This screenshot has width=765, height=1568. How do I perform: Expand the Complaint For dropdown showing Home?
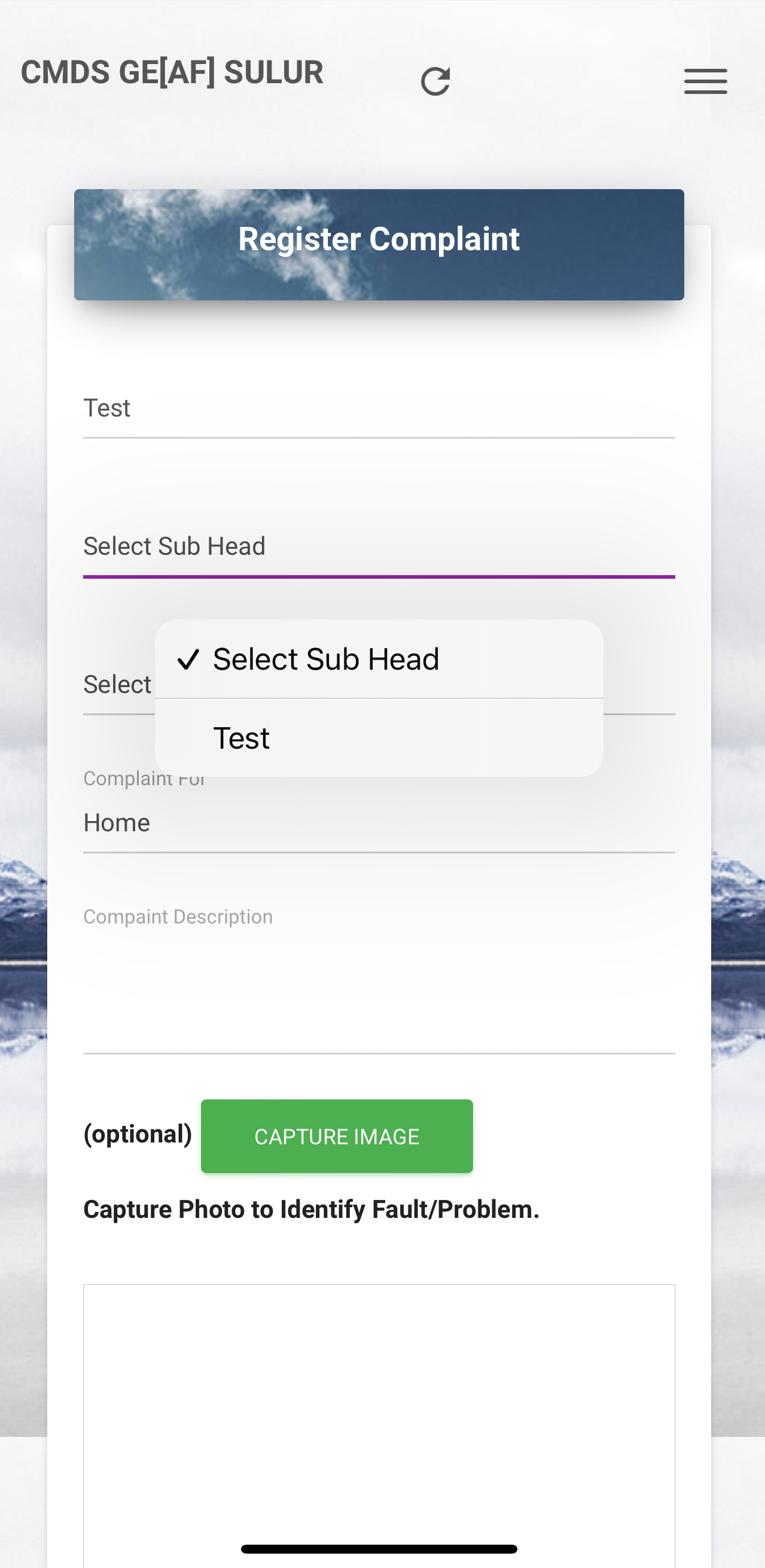[x=378, y=823]
